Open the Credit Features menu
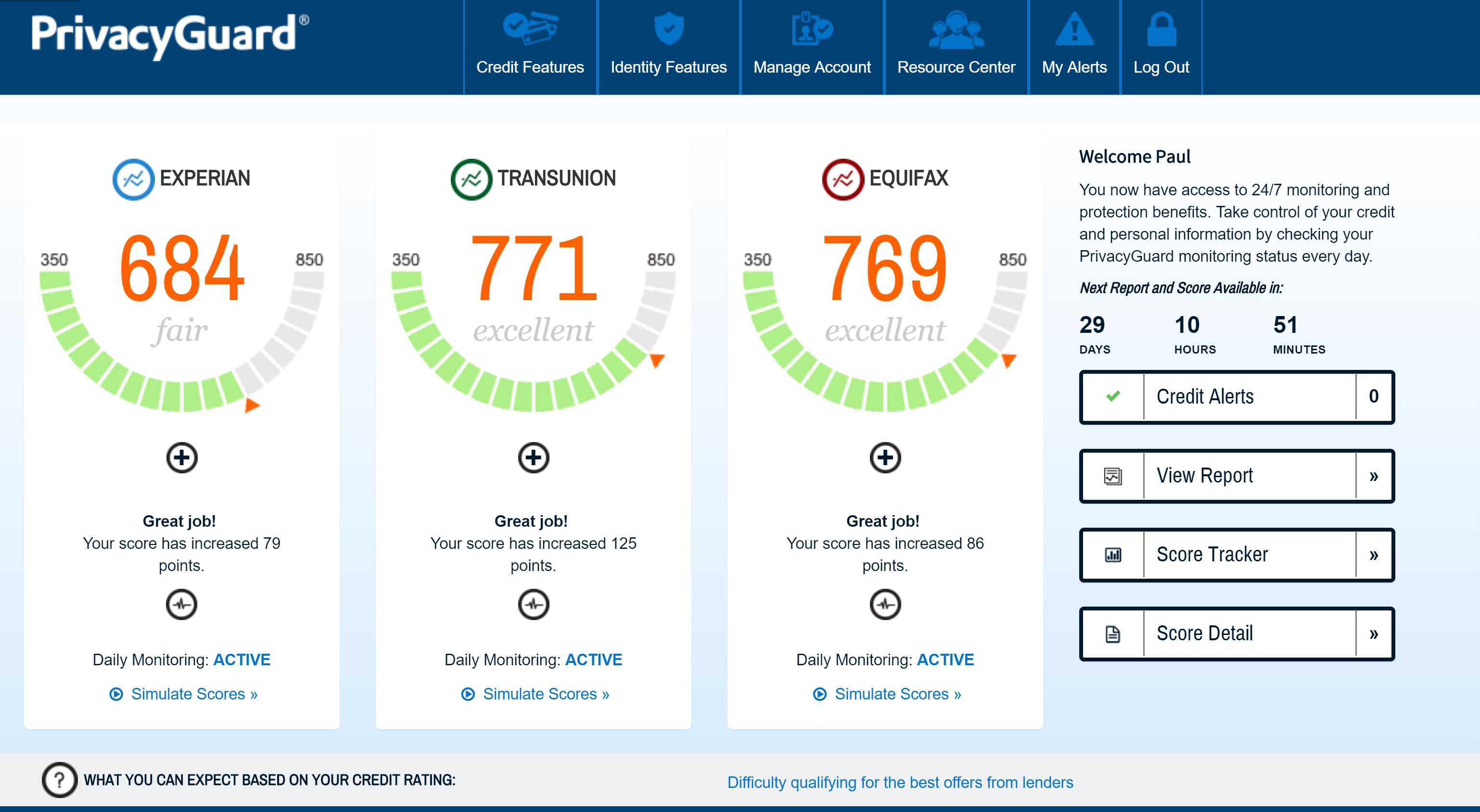Screen dimensions: 1480x812 pos(530,47)
